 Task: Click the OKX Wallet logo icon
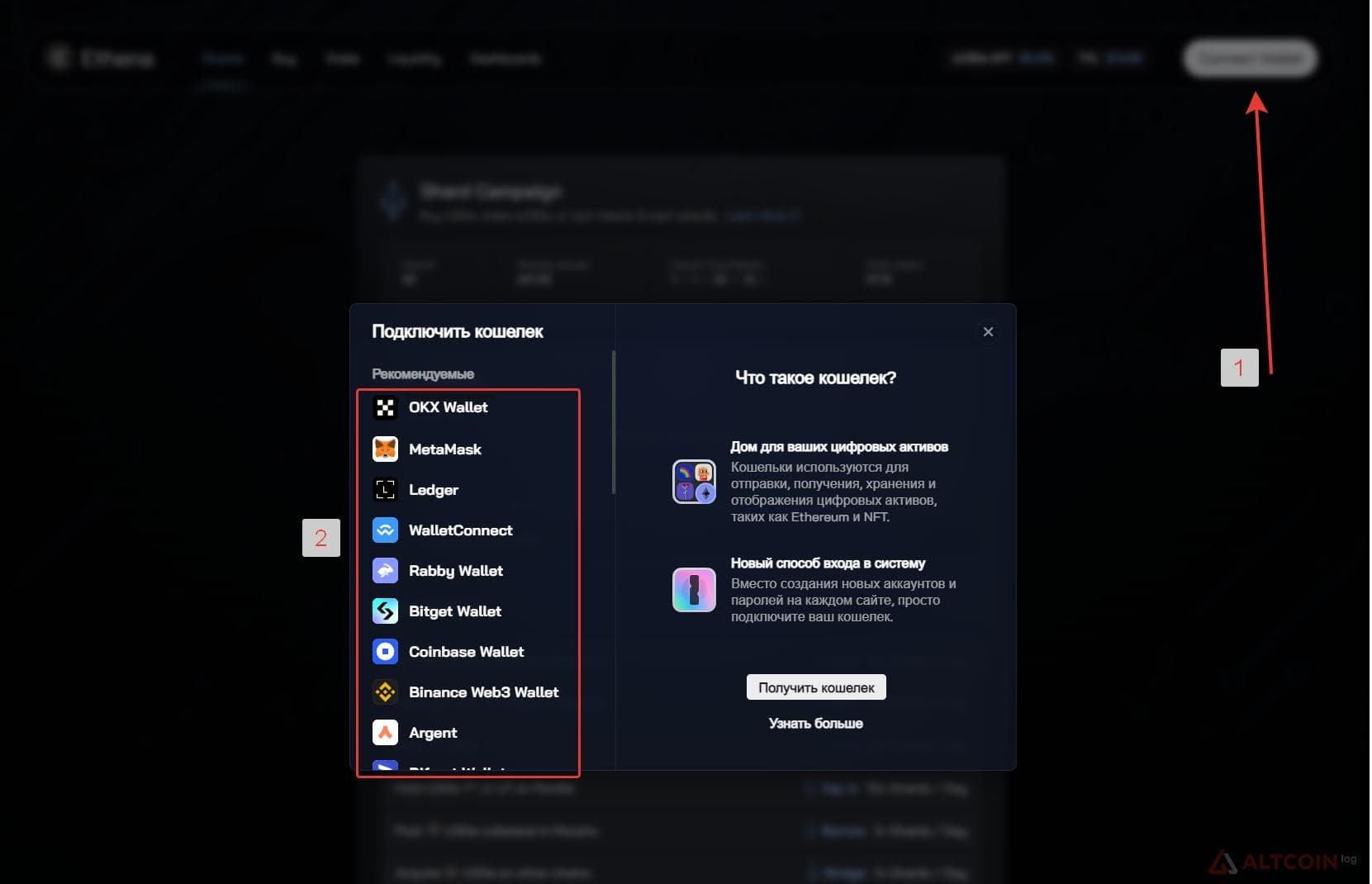click(385, 408)
